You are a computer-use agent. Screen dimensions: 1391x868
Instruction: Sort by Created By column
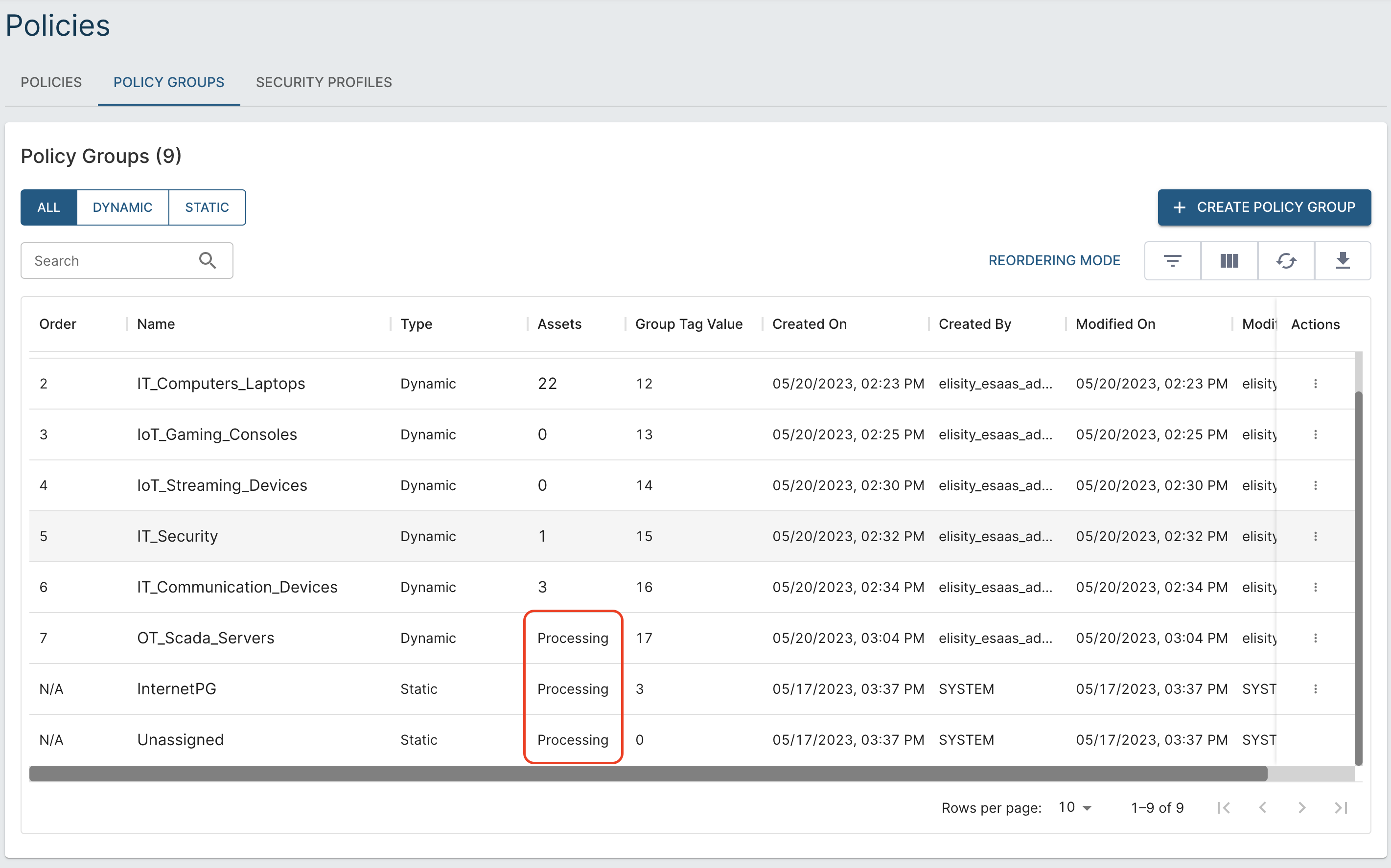pyautogui.click(x=975, y=324)
